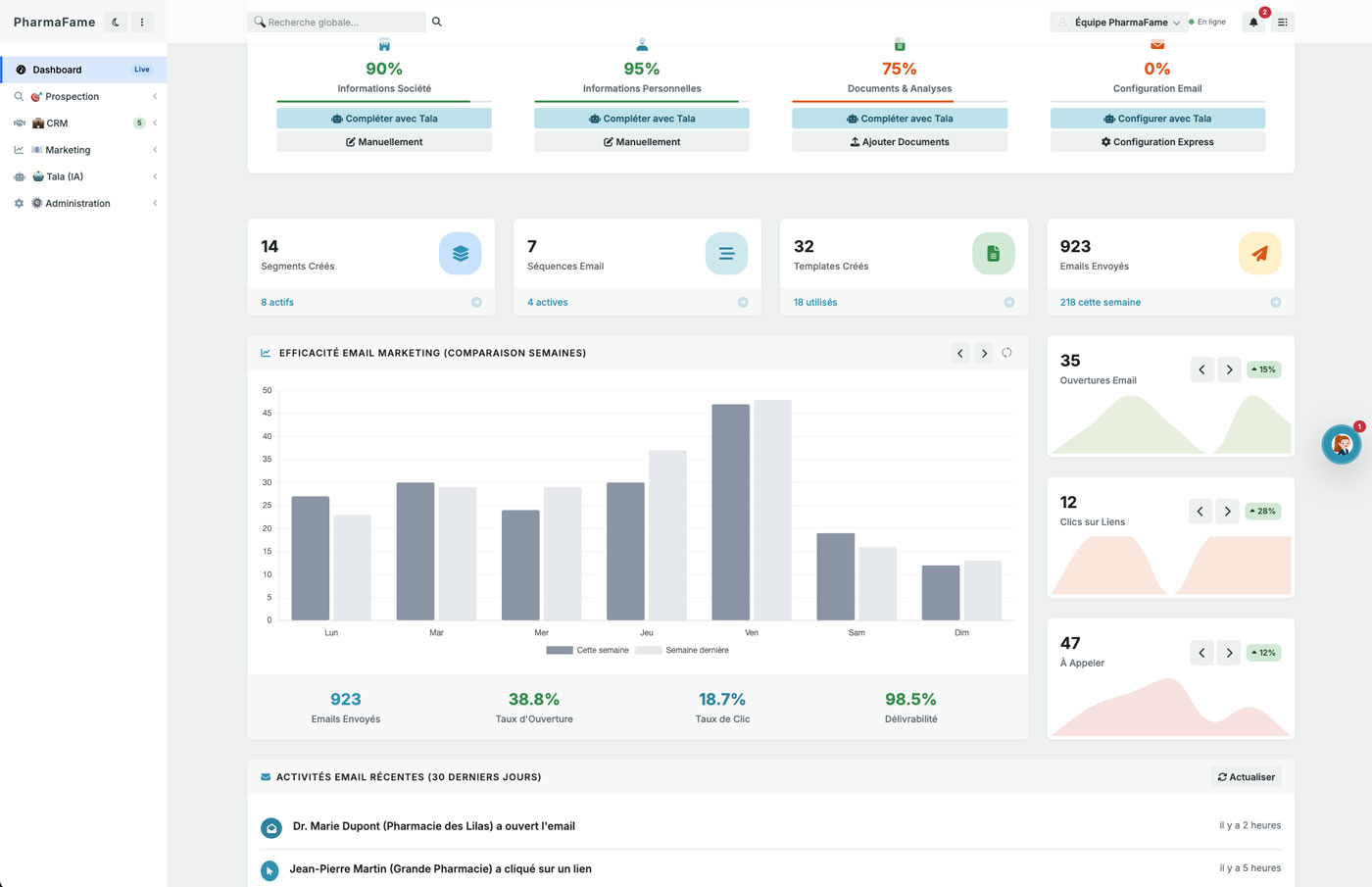Click the Templates Créés document icon
The height and width of the screenshot is (887, 1372).
point(993,254)
